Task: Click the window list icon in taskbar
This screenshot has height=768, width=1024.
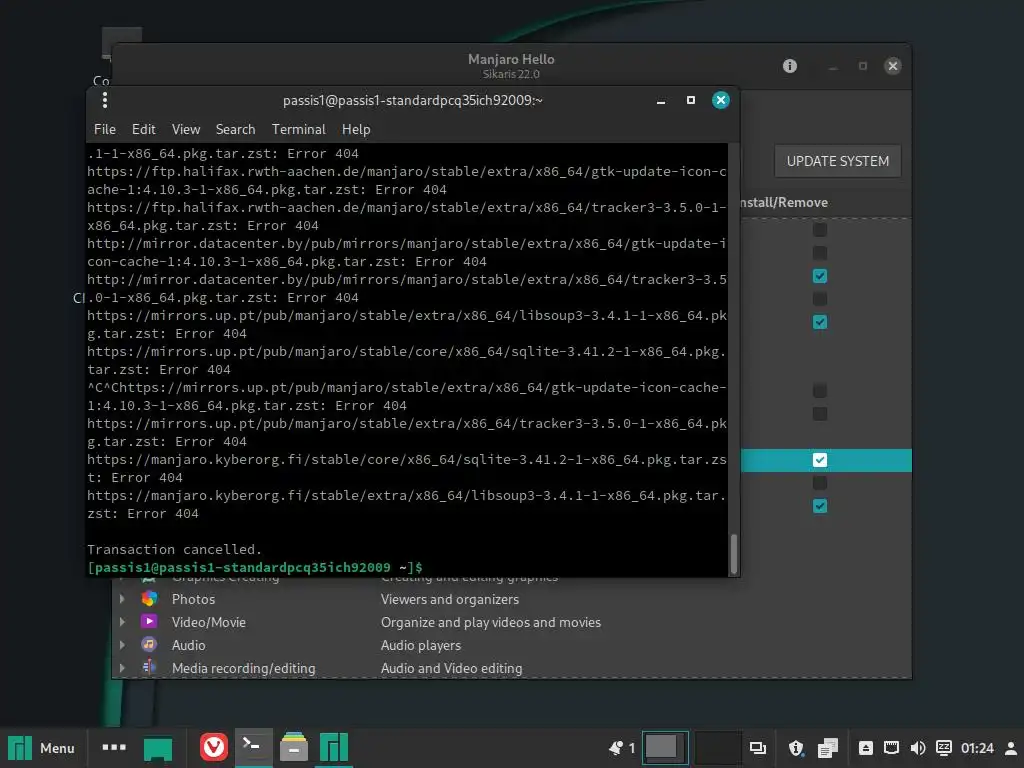Action: [x=758, y=748]
